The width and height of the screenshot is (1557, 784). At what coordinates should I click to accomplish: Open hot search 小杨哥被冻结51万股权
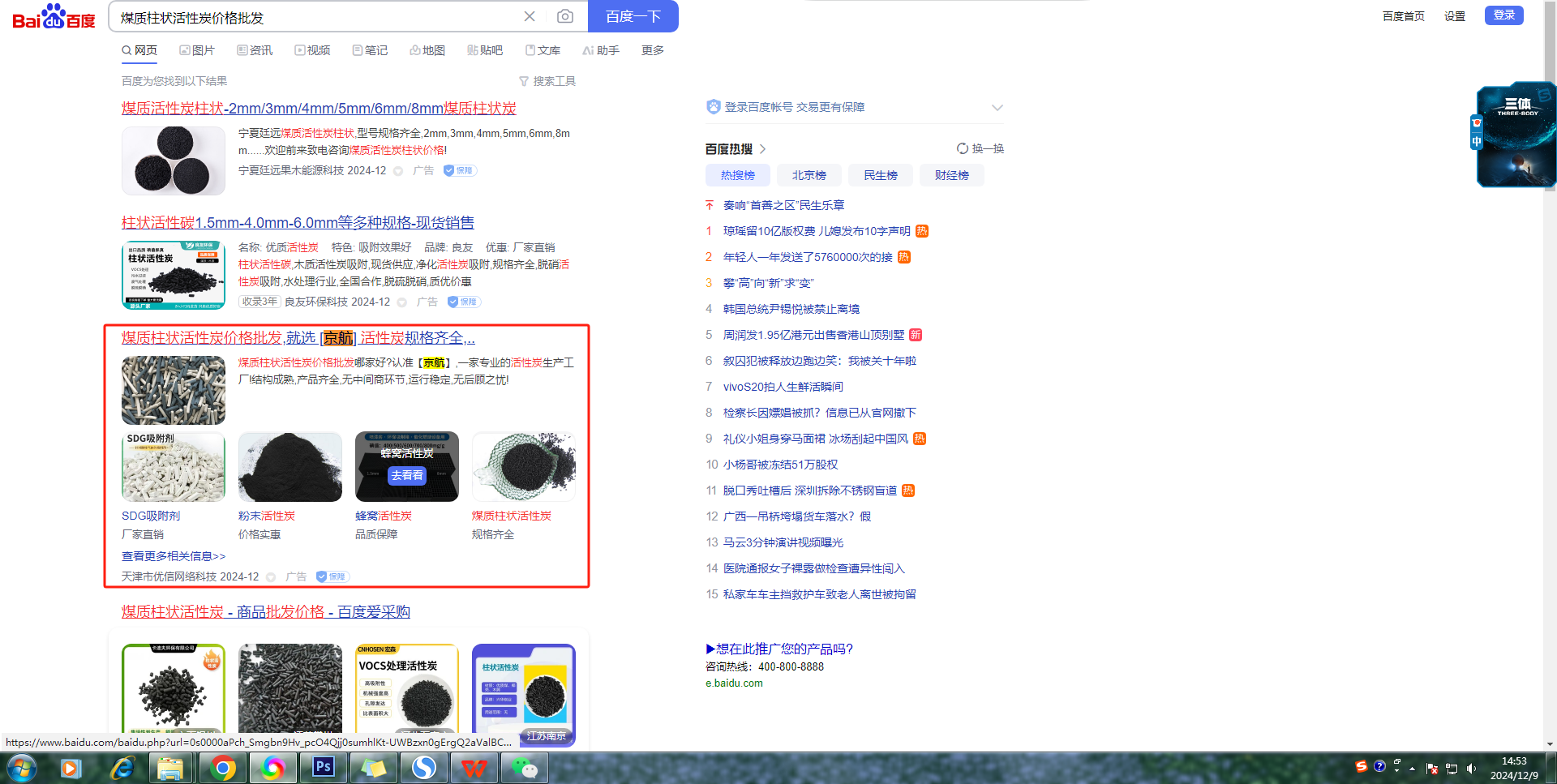point(781,465)
